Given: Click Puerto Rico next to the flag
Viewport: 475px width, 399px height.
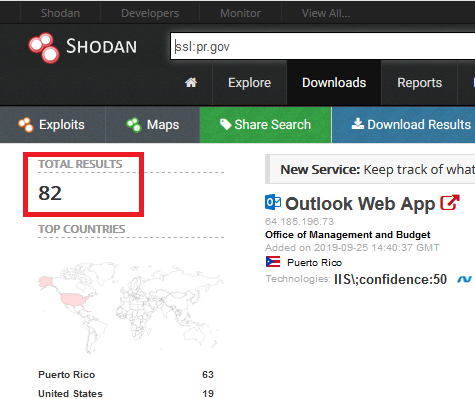Looking at the screenshot, I should click(314, 263).
